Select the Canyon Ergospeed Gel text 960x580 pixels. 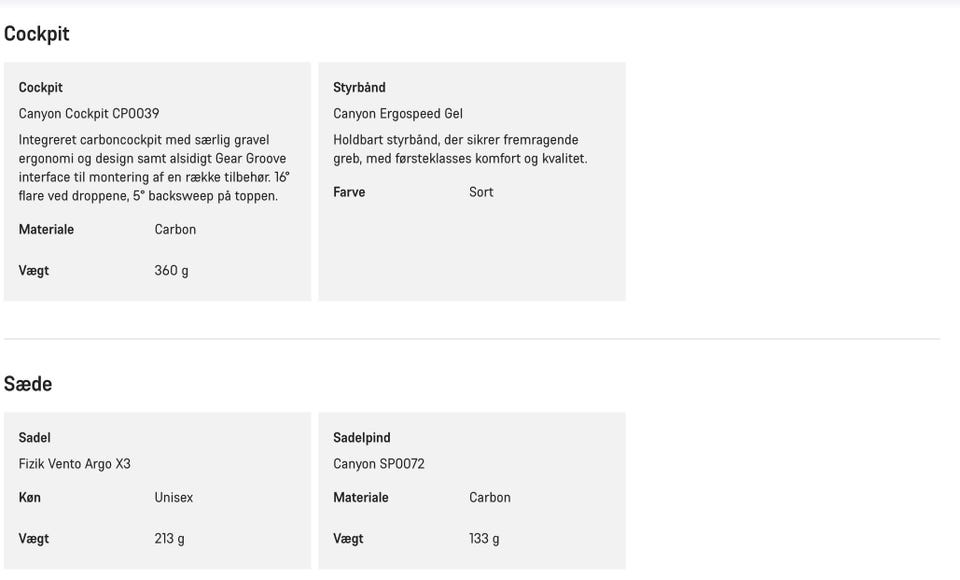click(x=398, y=114)
